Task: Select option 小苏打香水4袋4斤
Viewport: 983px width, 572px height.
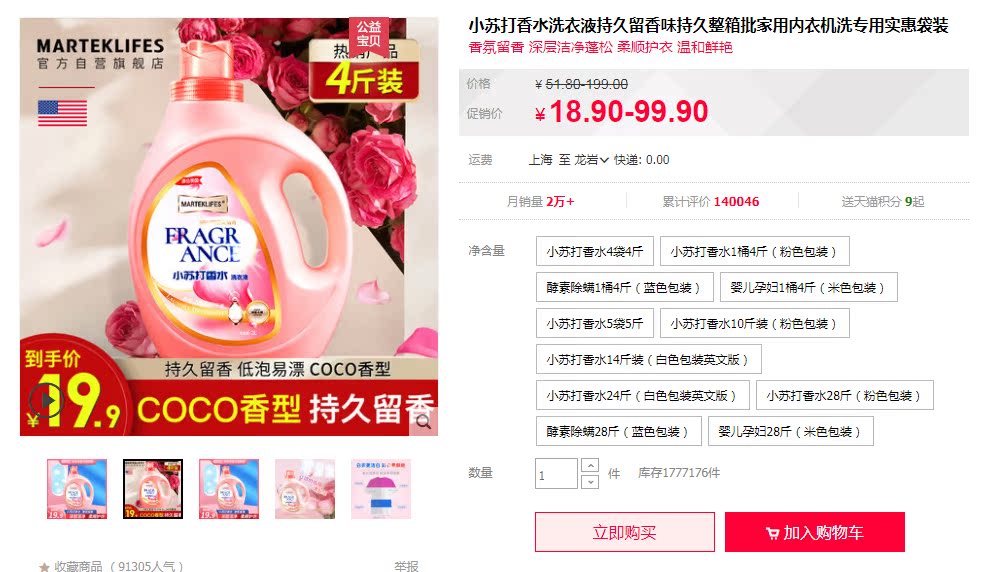Action: click(594, 252)
